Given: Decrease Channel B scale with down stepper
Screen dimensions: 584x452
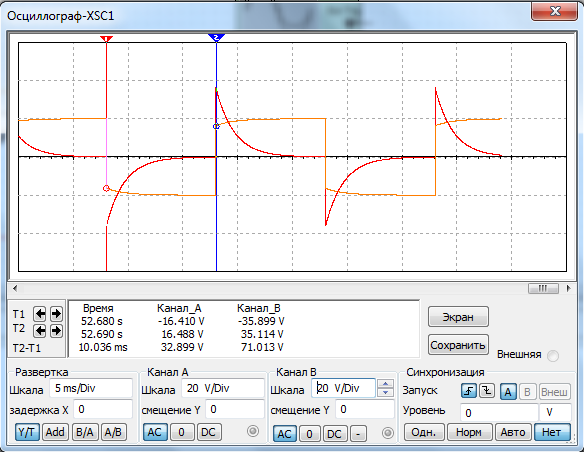Looking at the screenshot, I should tap(385, 392).
